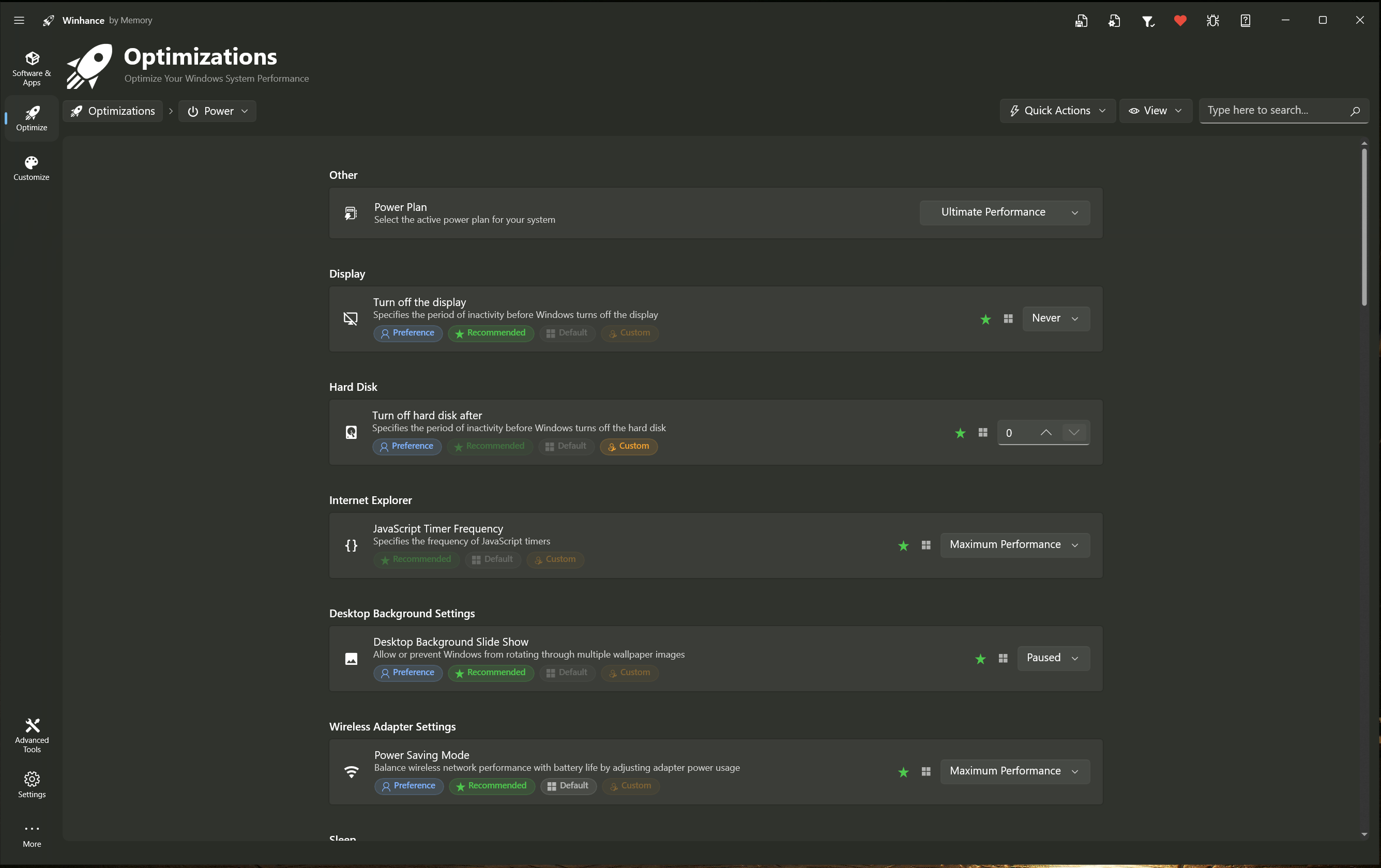The height and width of the screenshot is (868, 1381).
Task: Open Software & Apps in sidebar
Action: pos(32,68)
